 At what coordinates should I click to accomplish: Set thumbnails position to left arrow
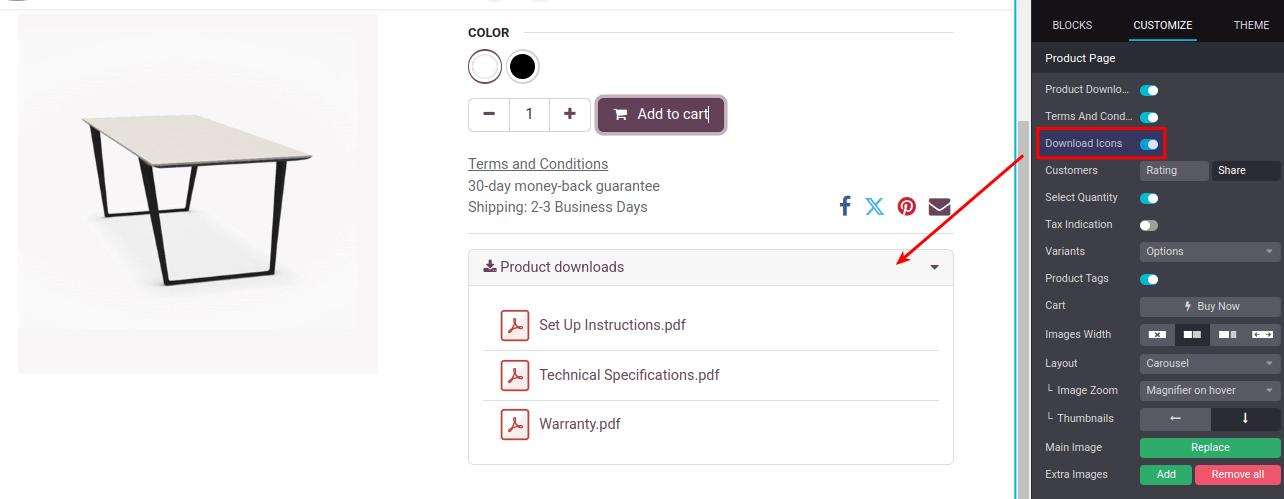[1175, 418]
